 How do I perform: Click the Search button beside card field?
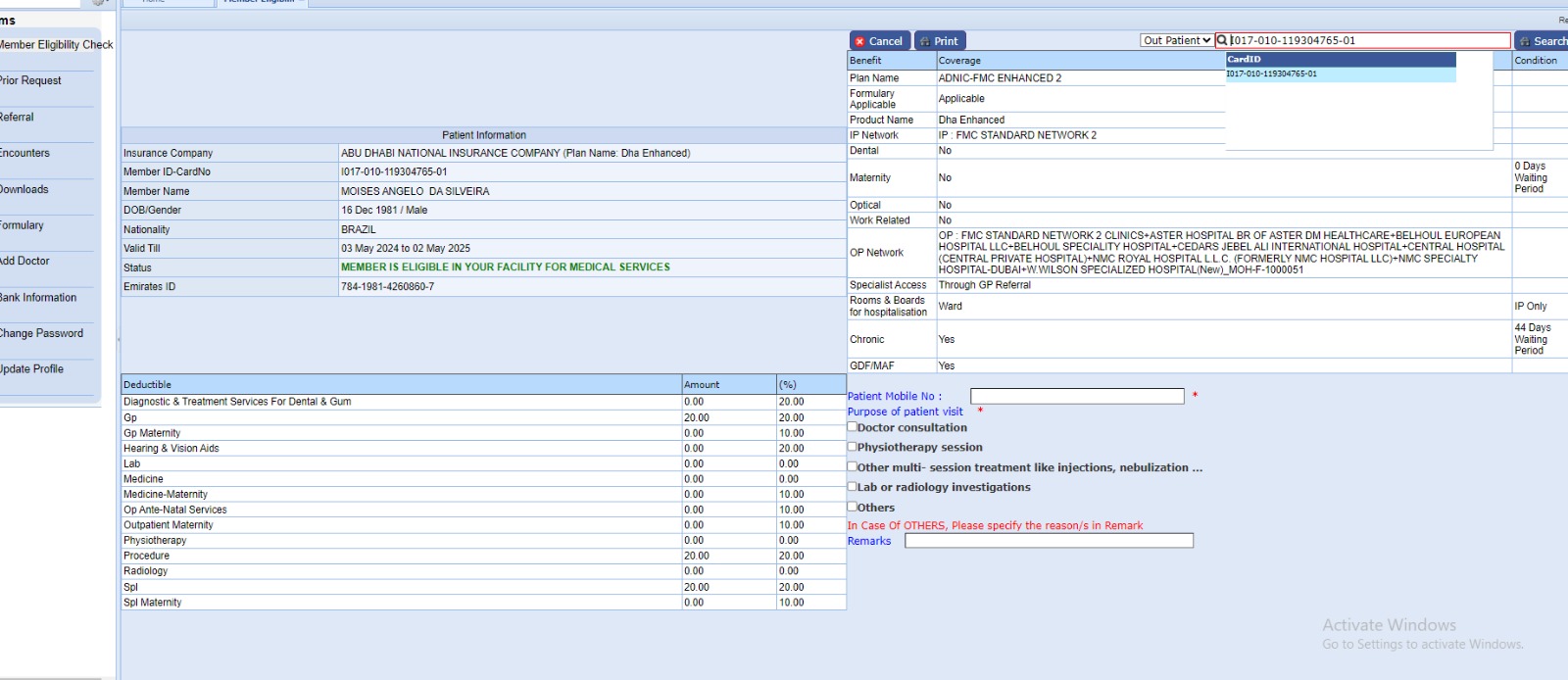(x=1543, y=41)
